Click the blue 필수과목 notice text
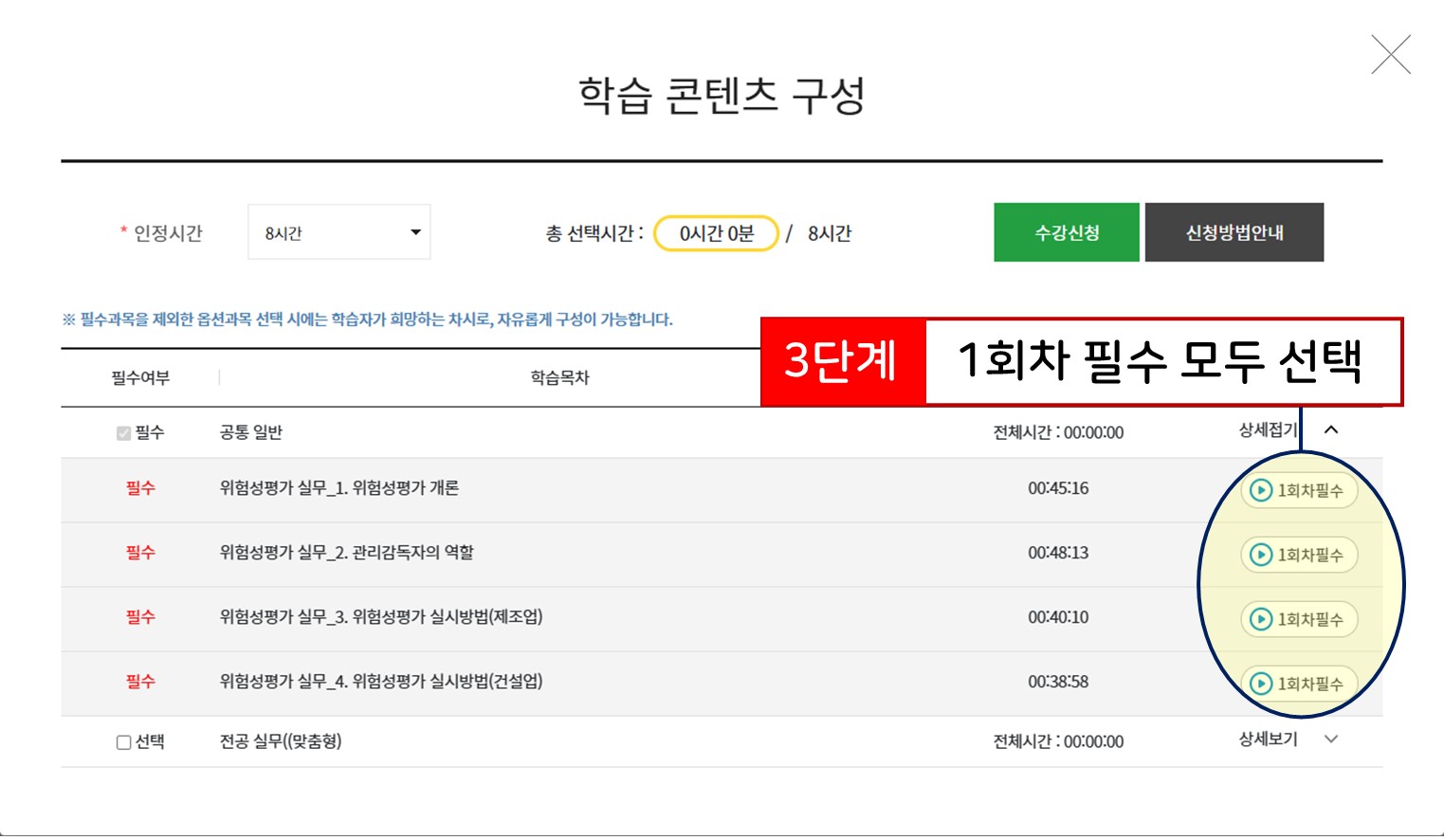The height and width of the screenshot is (840, 1444). pyautogui.click(x=368, y=320)
